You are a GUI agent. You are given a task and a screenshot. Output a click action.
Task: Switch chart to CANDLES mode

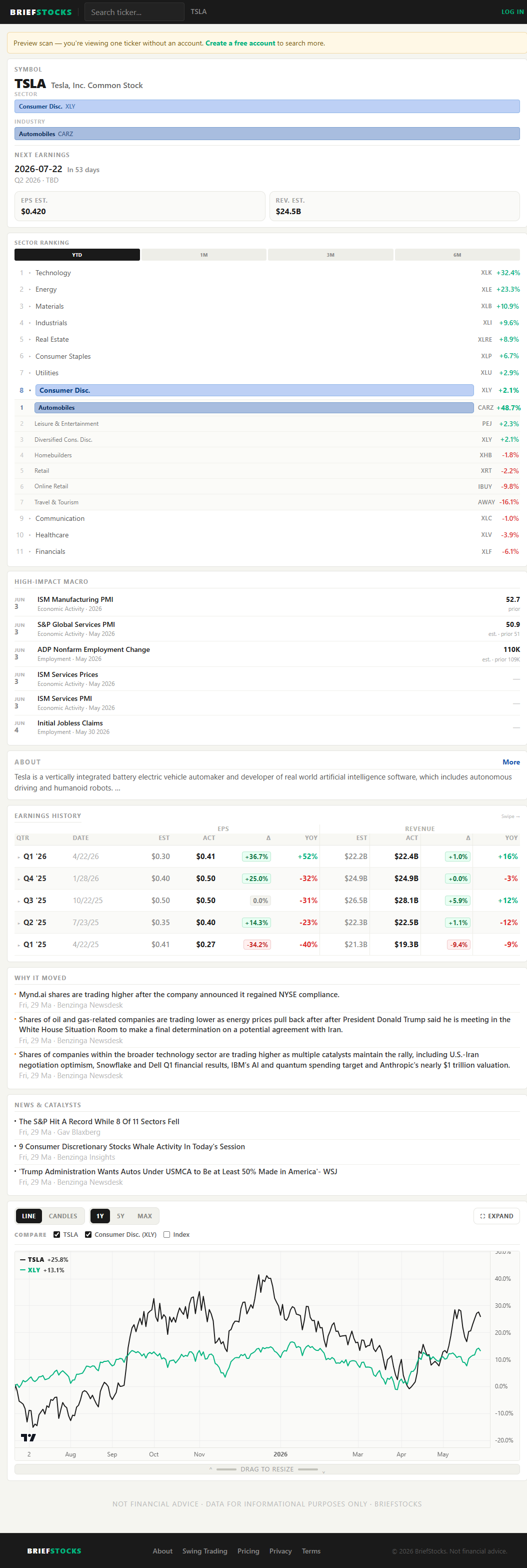click(63, 1216)
